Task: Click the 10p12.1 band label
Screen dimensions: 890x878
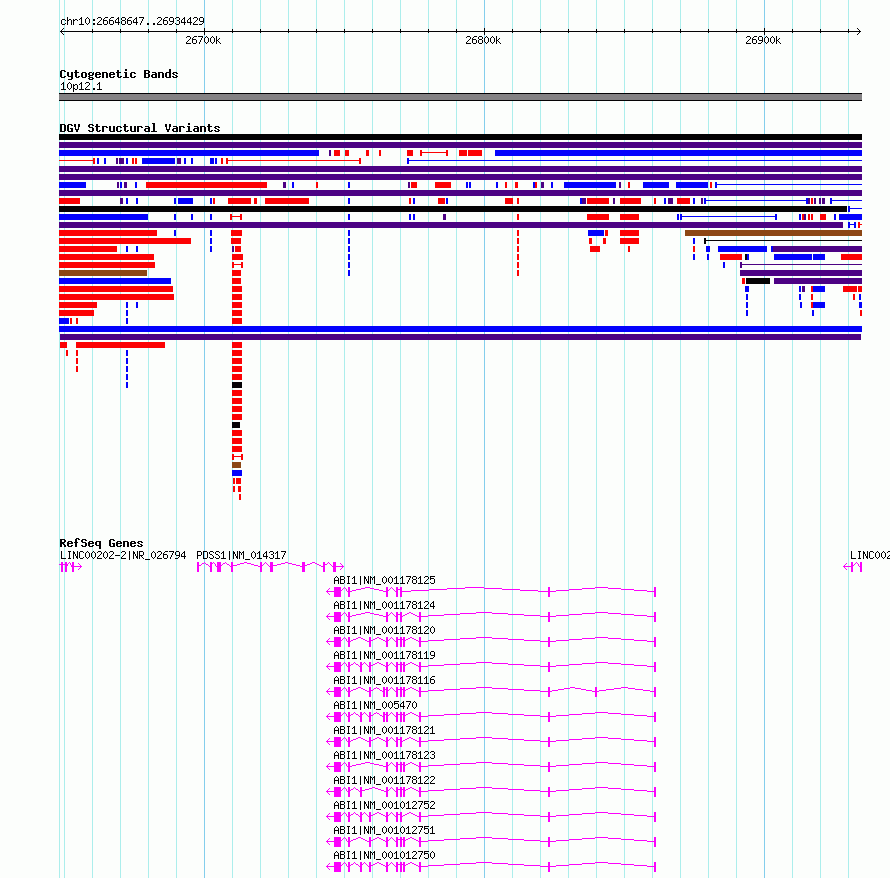Action: 81,86
